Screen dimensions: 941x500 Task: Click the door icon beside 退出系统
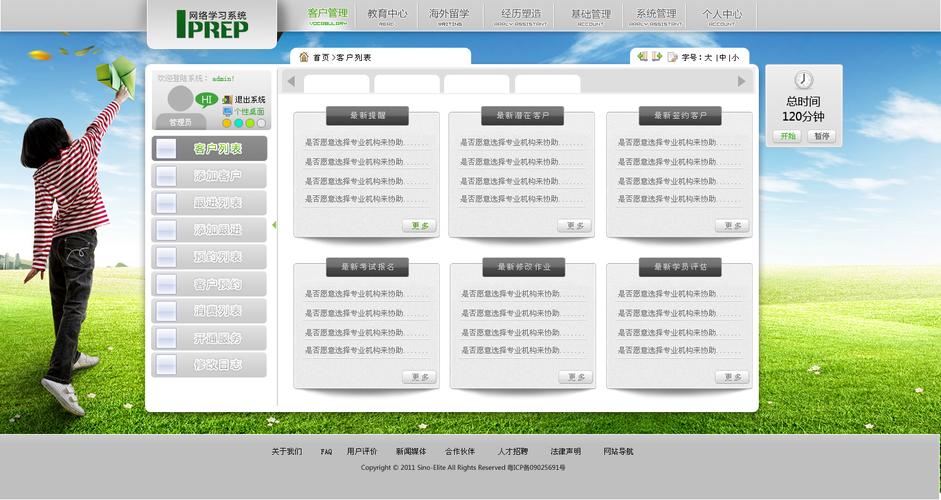(227, 100)
